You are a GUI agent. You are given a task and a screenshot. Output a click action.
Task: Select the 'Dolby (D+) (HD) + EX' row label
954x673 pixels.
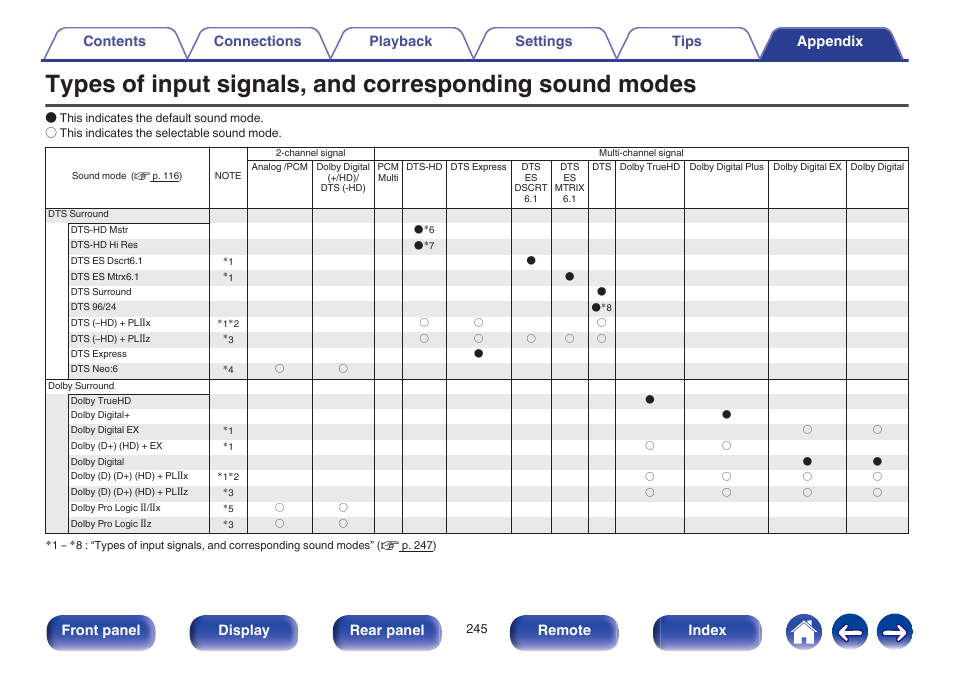[x=117, y=445]
